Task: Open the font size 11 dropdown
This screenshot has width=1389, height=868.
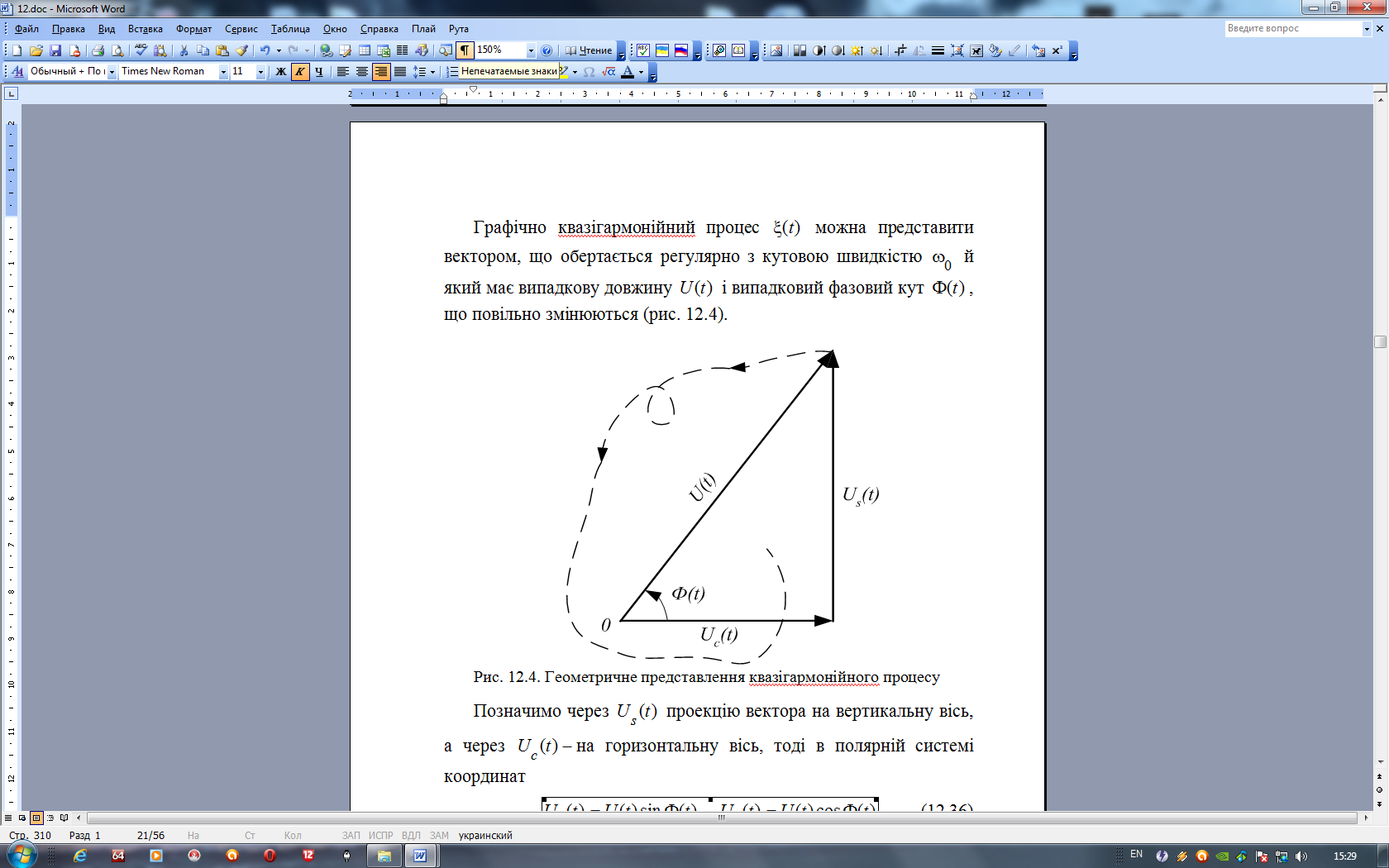Action: click(260, 72)
